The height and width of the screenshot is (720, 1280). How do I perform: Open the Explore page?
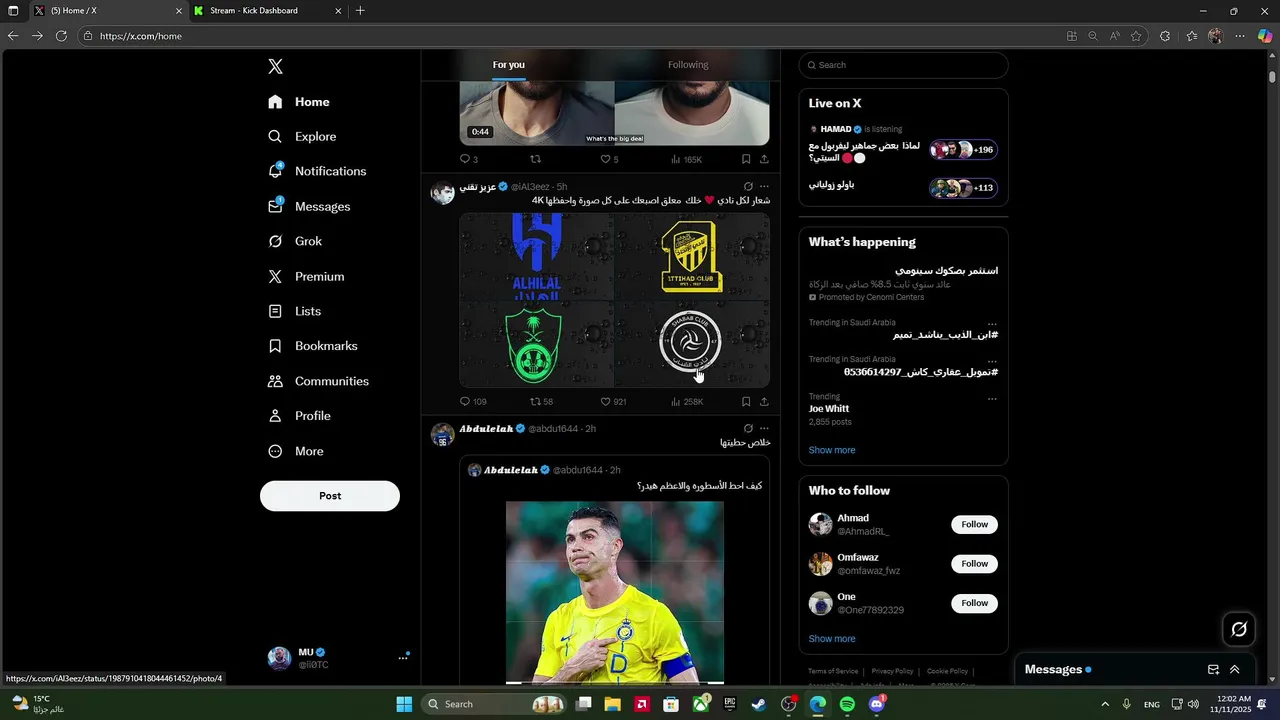(x=302, y=137)
